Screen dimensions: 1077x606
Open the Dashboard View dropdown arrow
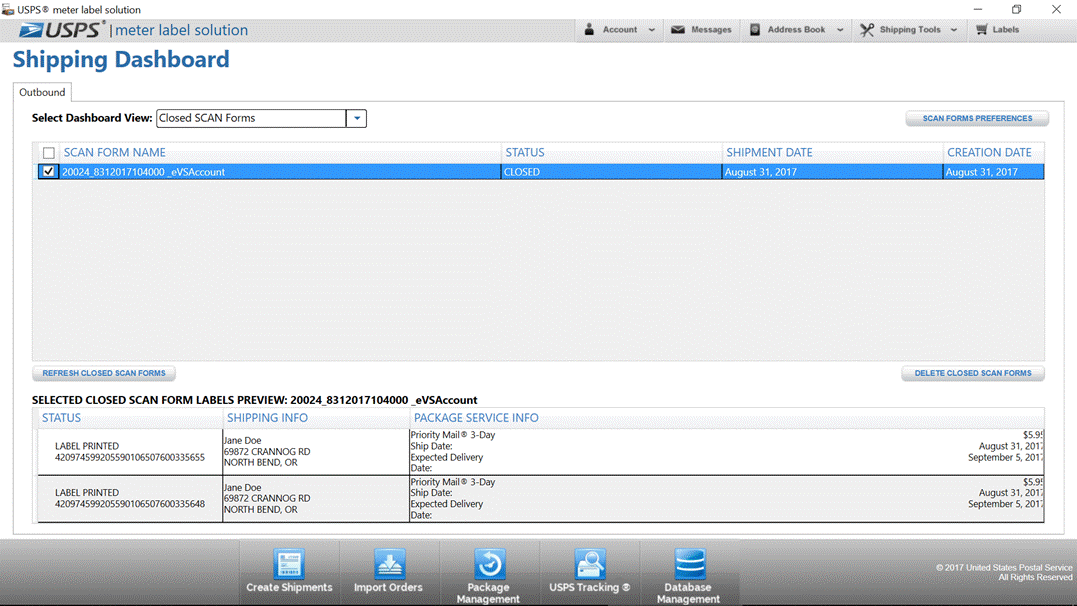[x=356, y=118]
